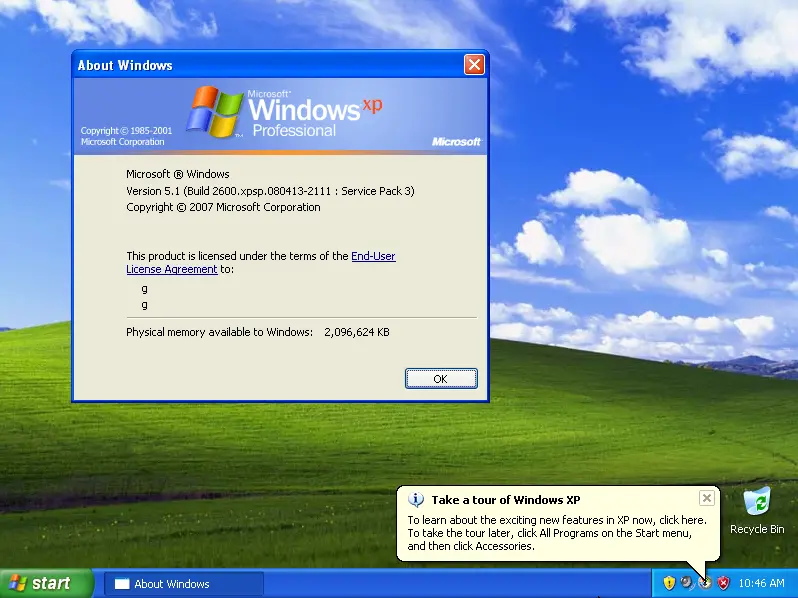Click the yellow Windows Update shield tray icon
Image resolution: width=798 pixels, height=598 pixels.
pos(669,583)
